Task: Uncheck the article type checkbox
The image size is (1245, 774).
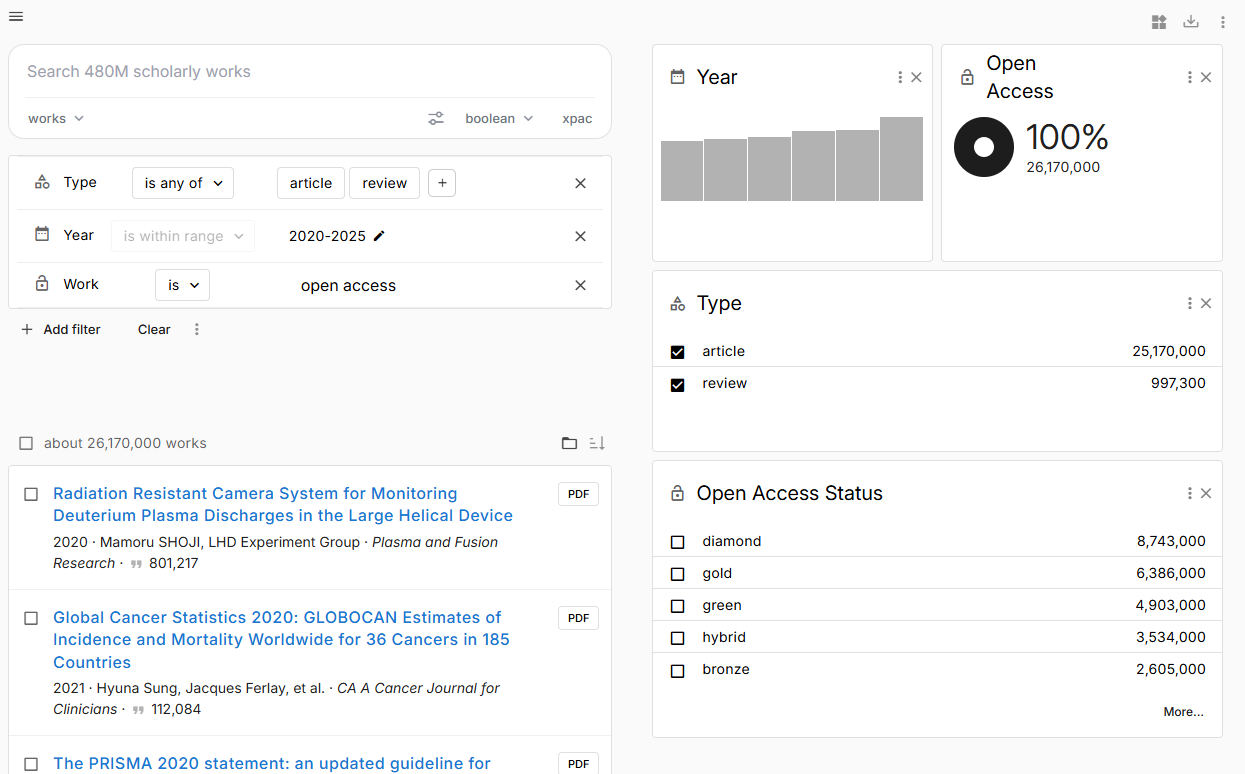Action: click(677, 352)
